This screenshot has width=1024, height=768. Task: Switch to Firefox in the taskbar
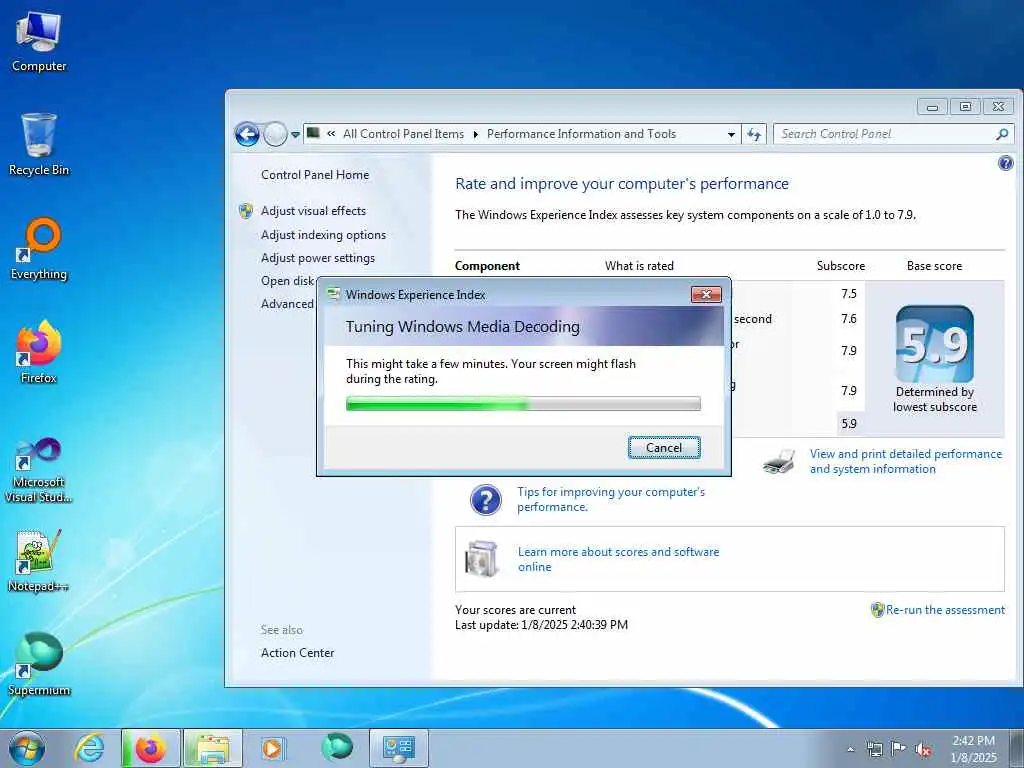click(x=150, y=748)
